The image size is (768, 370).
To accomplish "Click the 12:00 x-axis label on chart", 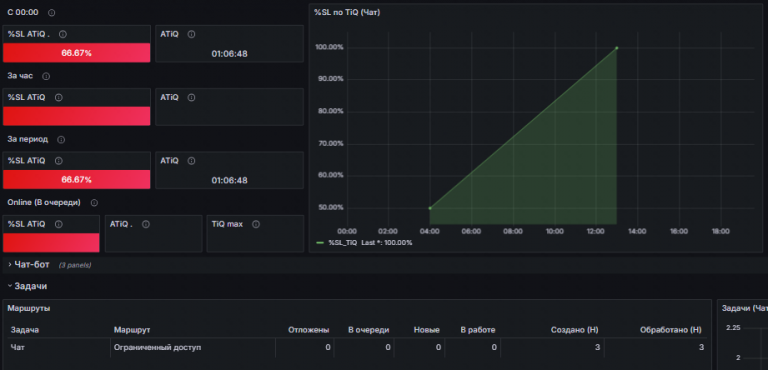I will click(596, 231).
